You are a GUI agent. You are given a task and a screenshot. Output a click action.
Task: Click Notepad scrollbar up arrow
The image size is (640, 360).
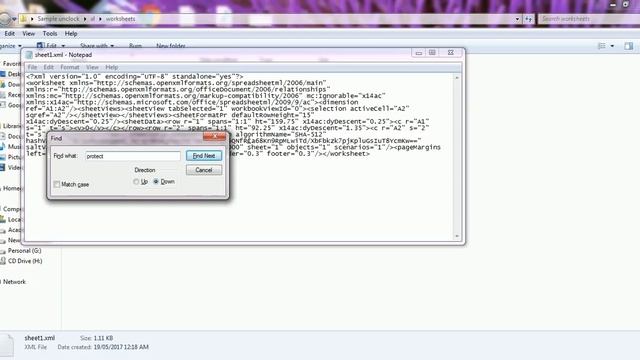click(457, 78)
